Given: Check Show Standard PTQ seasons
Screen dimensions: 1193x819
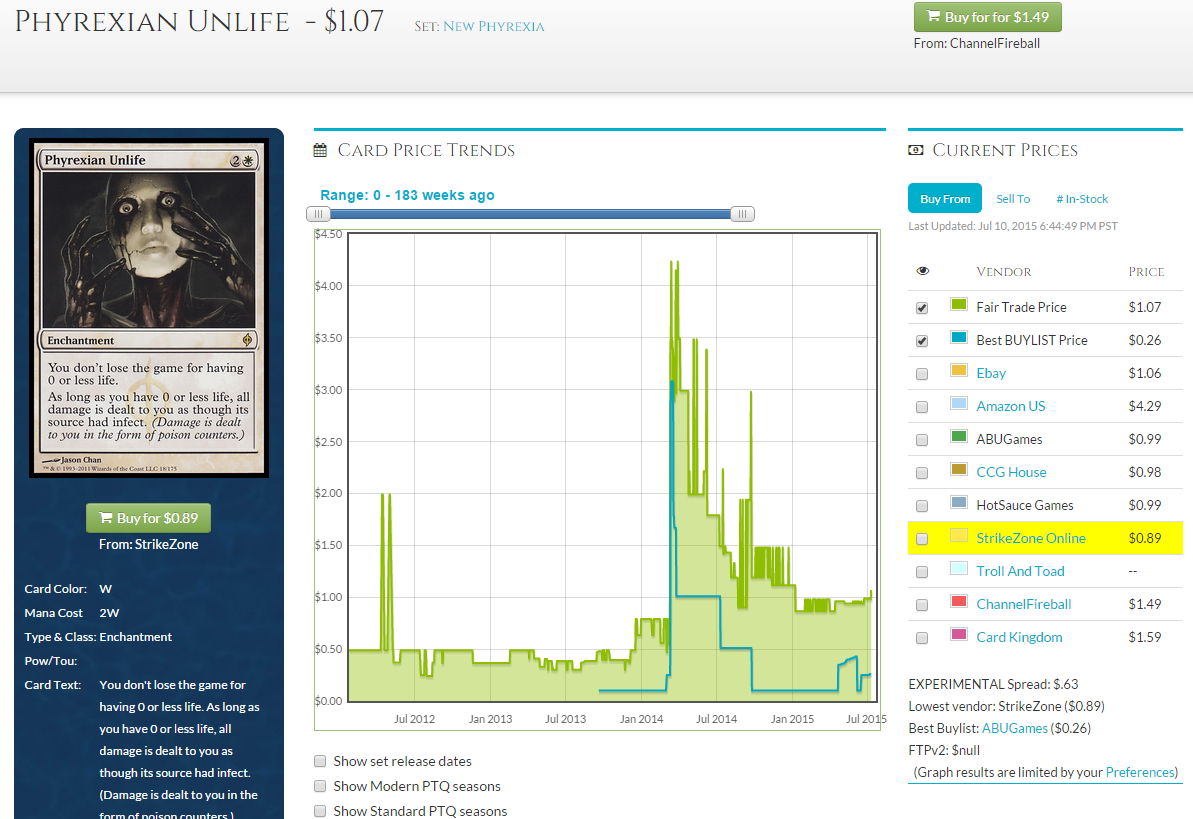Looking at the screenshot, I should [x=320, y=811].
